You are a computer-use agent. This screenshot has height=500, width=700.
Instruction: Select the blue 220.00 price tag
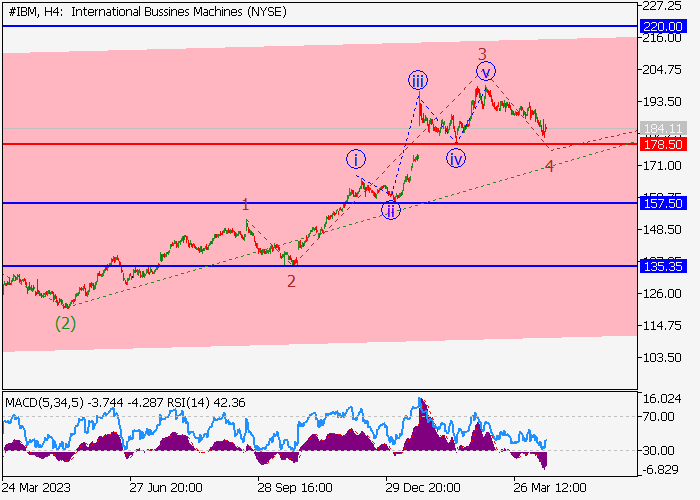tap(663, 26)
